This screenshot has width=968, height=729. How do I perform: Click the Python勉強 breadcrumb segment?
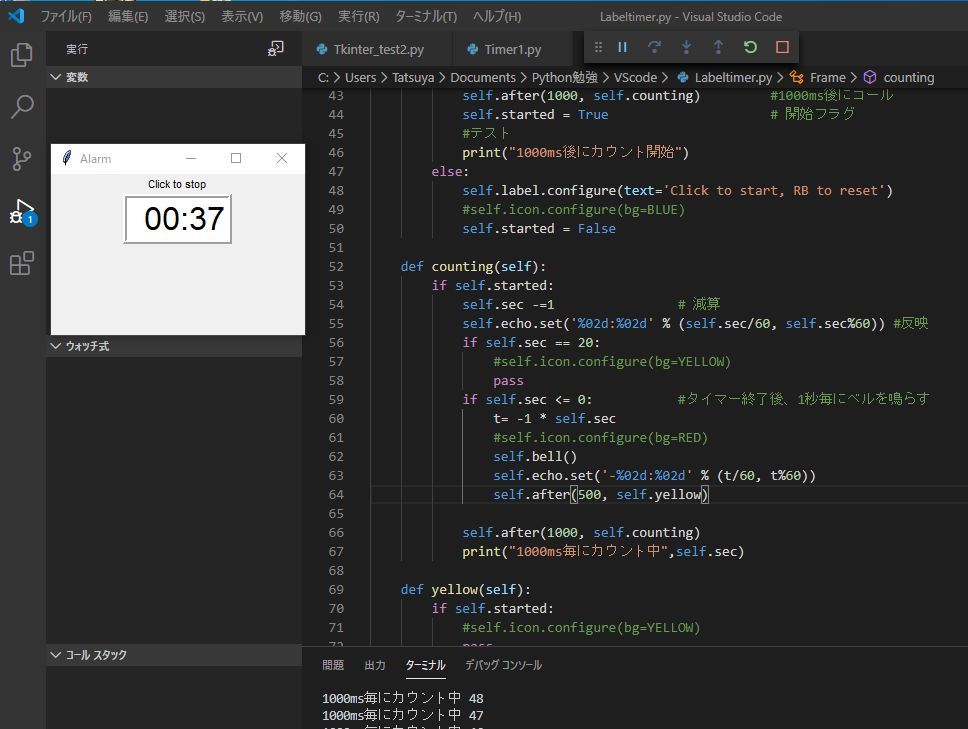[564, 78]
